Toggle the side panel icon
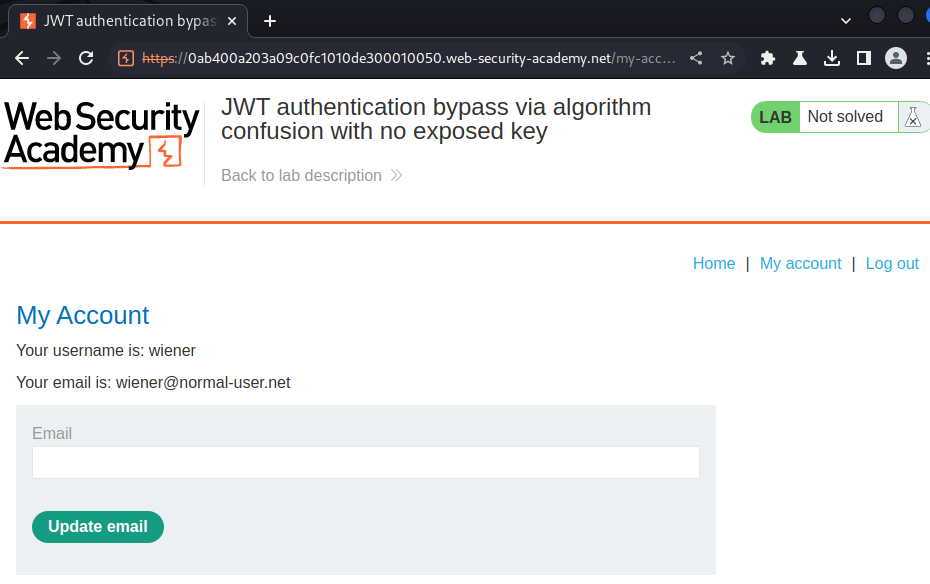 click(x=864, y=58)
